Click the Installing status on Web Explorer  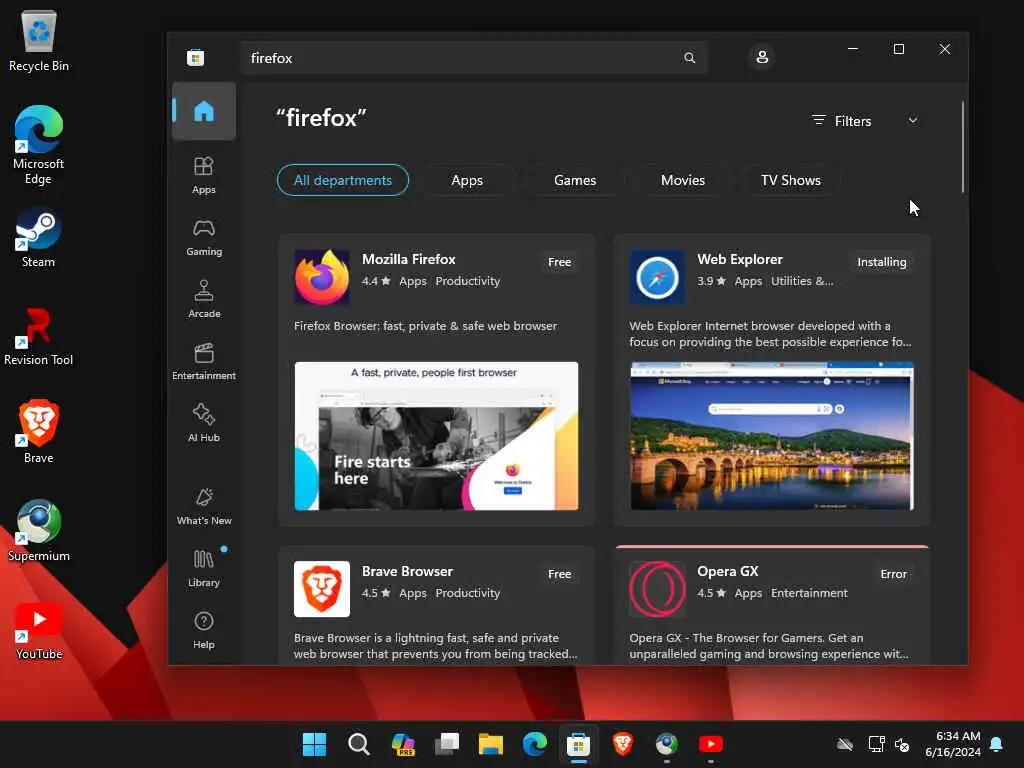point(882,262)
